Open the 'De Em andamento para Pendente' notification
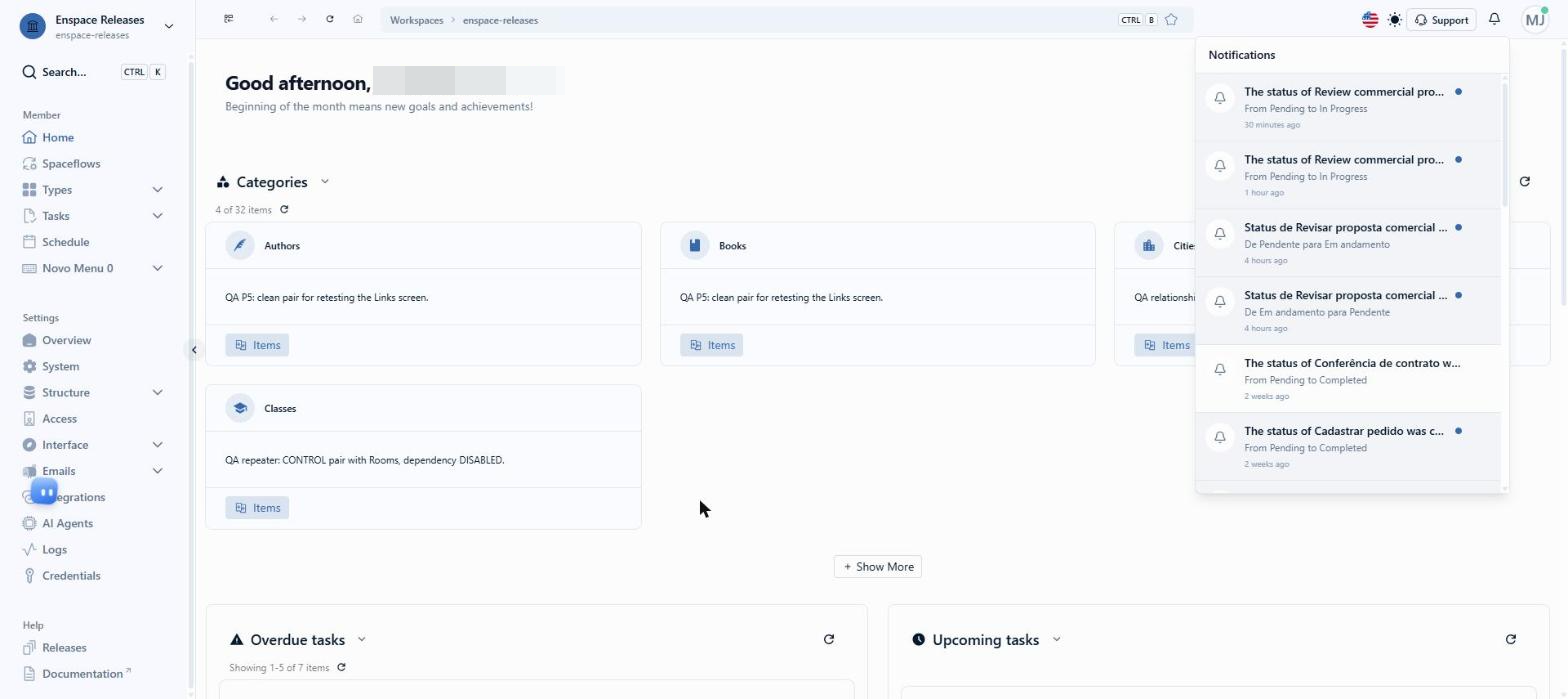 tap(1348, 311)
